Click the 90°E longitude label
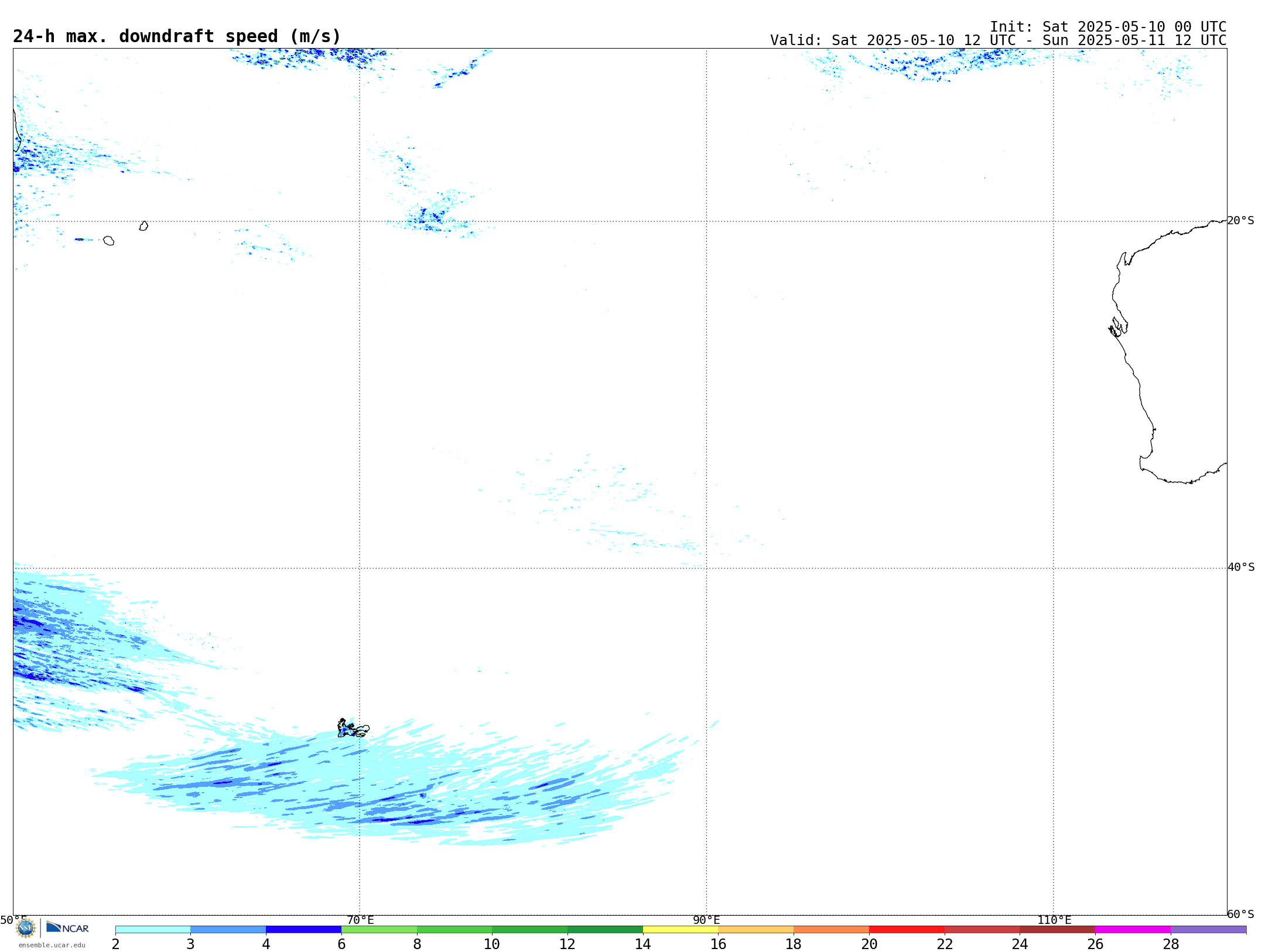 (x=706, y=920)
